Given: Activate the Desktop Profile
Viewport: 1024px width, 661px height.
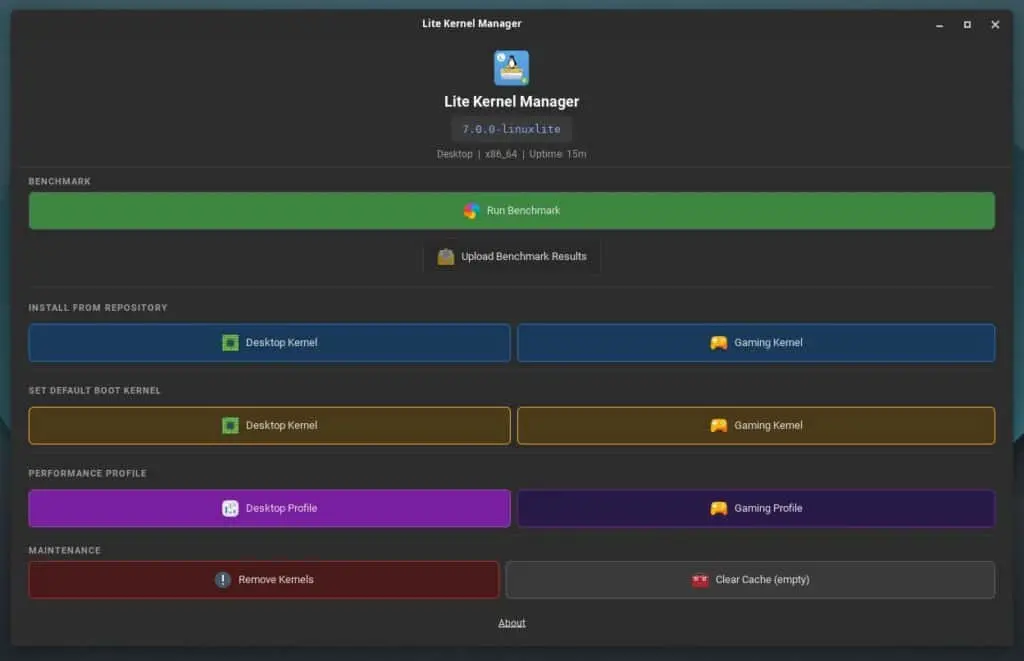Looking at the screenshot, I should tap(269, 508).
